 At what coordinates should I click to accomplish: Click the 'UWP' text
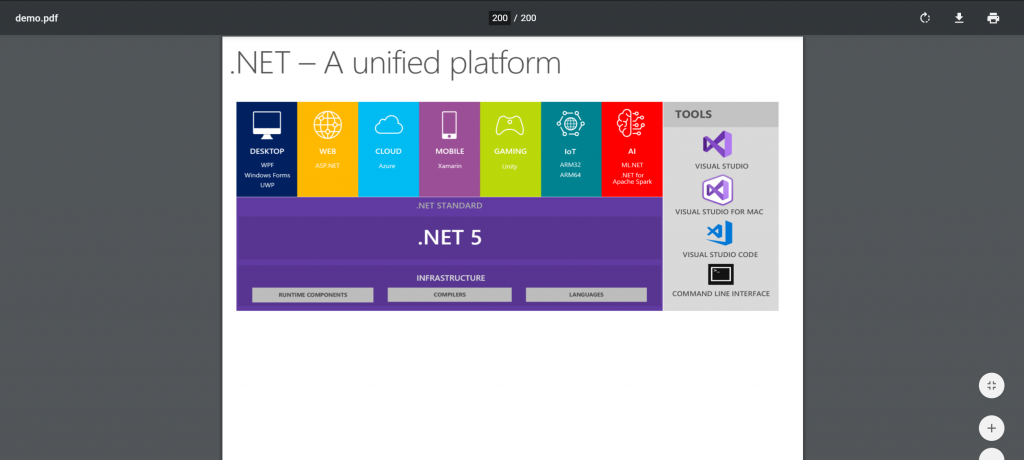(x=267, y=186)
